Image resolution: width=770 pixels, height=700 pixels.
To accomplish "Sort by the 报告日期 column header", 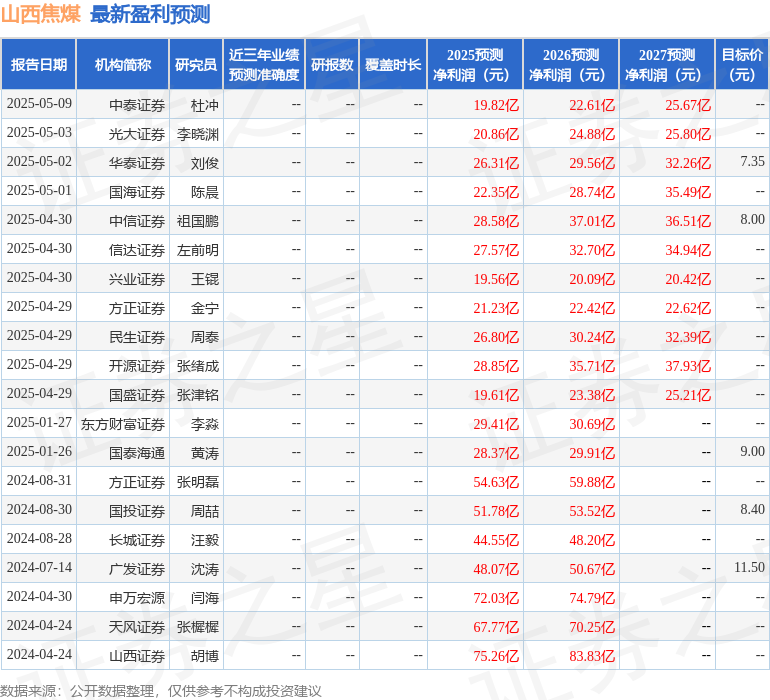I will [x=39, y=65].
